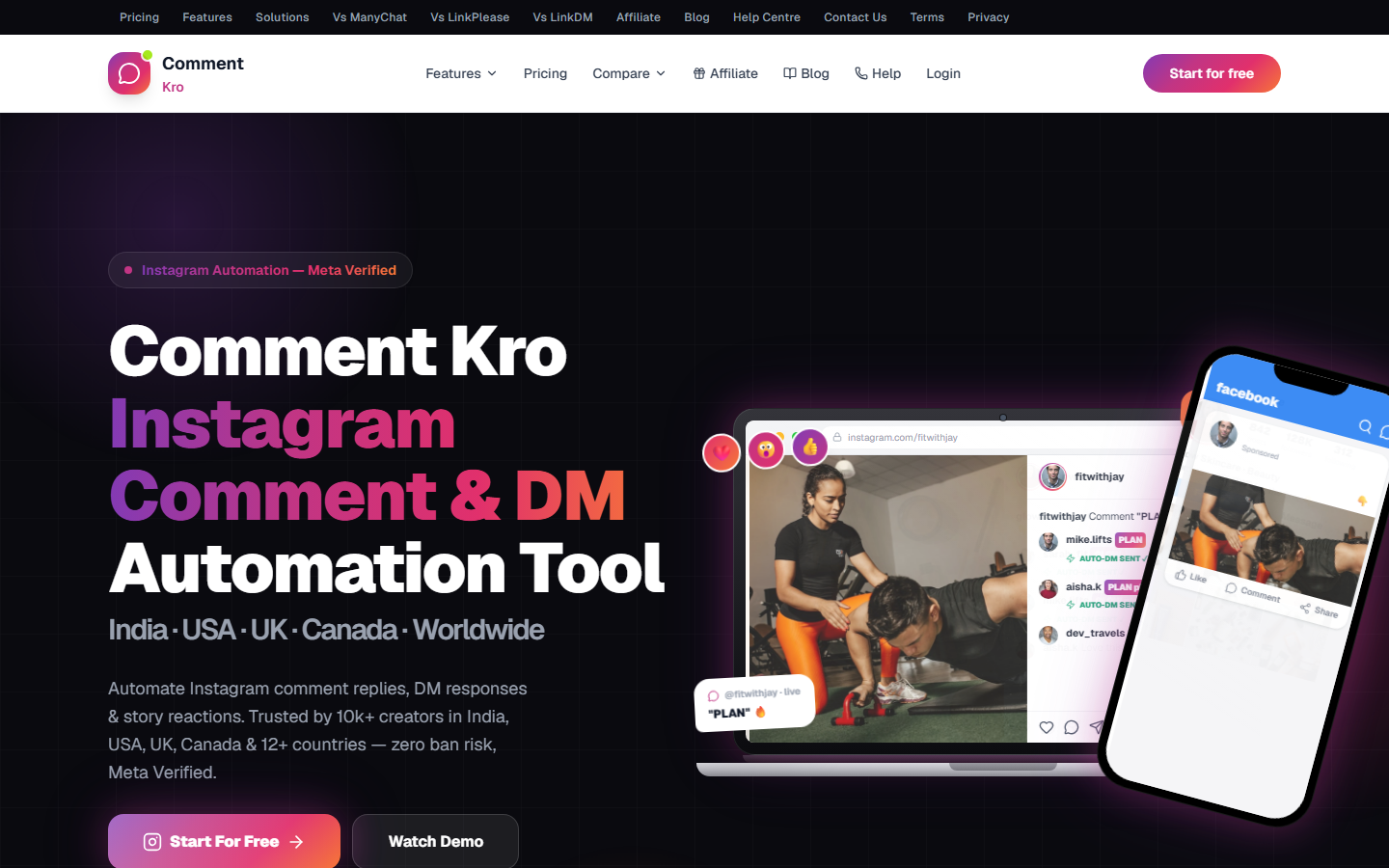Click the hero Start For Free button
This screenshot has width=1389, height=868.
pos(224,841)
